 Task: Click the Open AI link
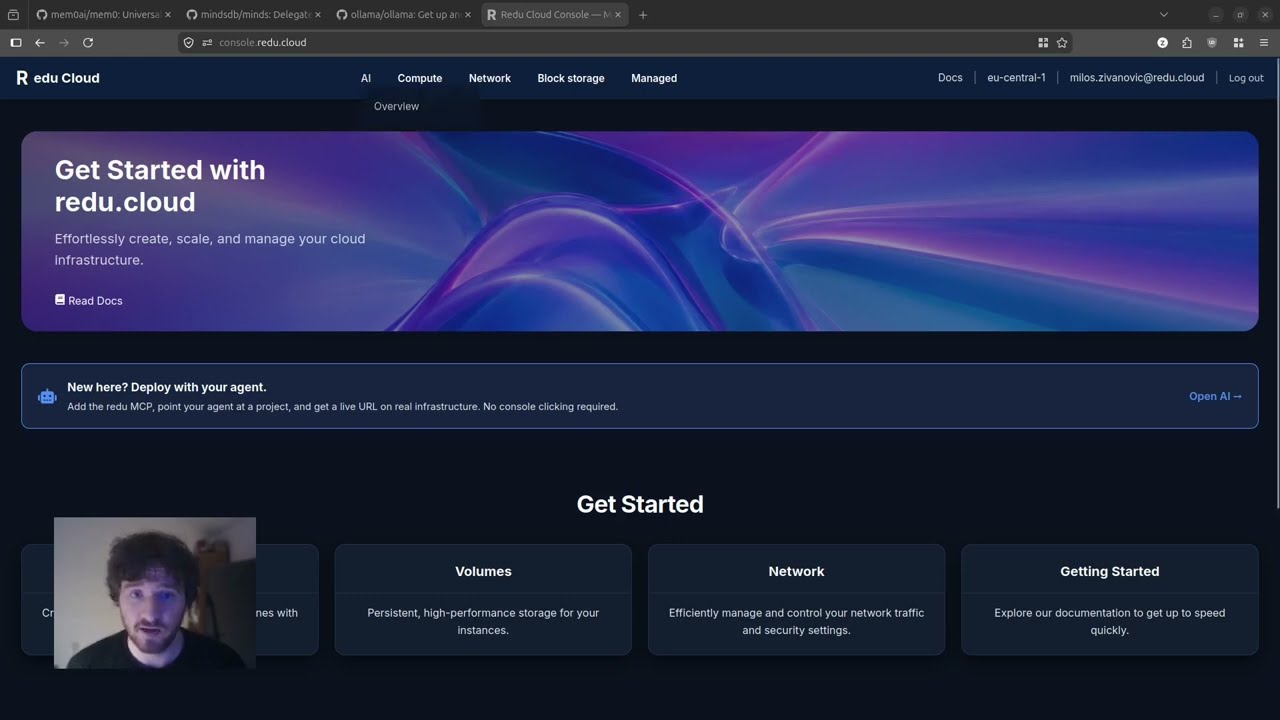[x=1215, y=396]
